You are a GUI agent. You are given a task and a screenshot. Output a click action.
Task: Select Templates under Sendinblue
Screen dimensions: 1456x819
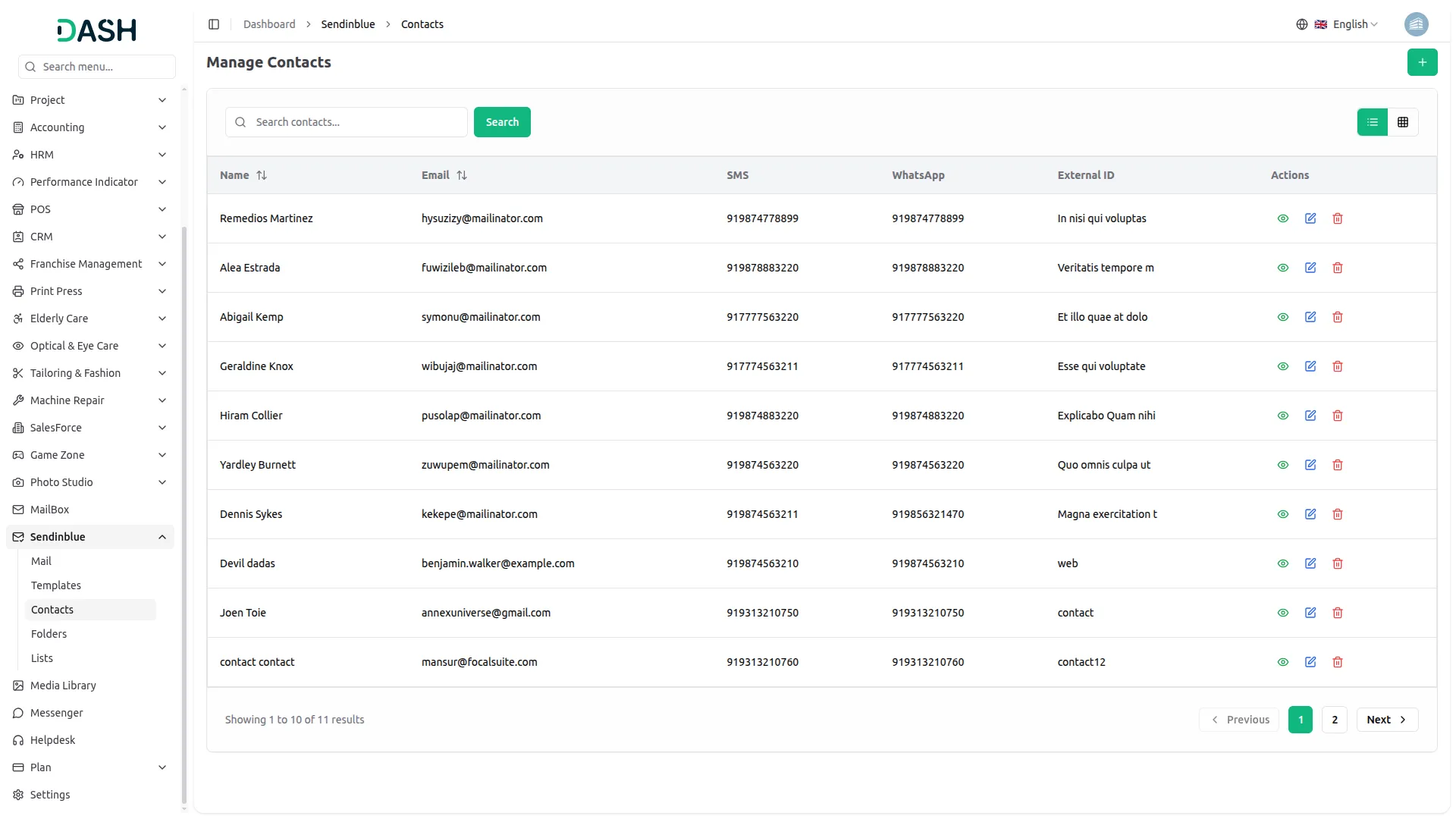tap(55, 585)
